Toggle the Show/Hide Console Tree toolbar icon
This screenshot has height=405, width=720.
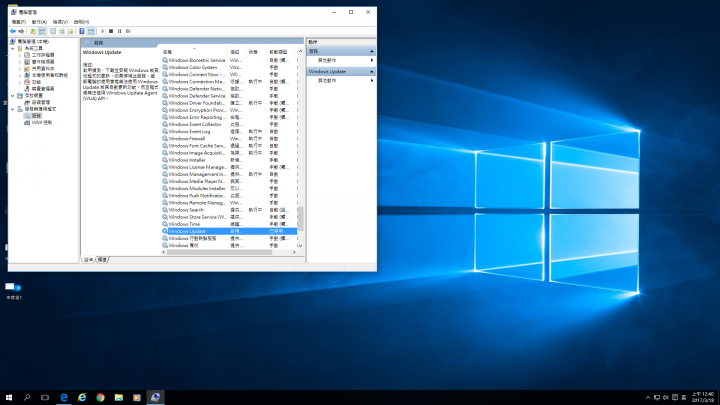42,31
